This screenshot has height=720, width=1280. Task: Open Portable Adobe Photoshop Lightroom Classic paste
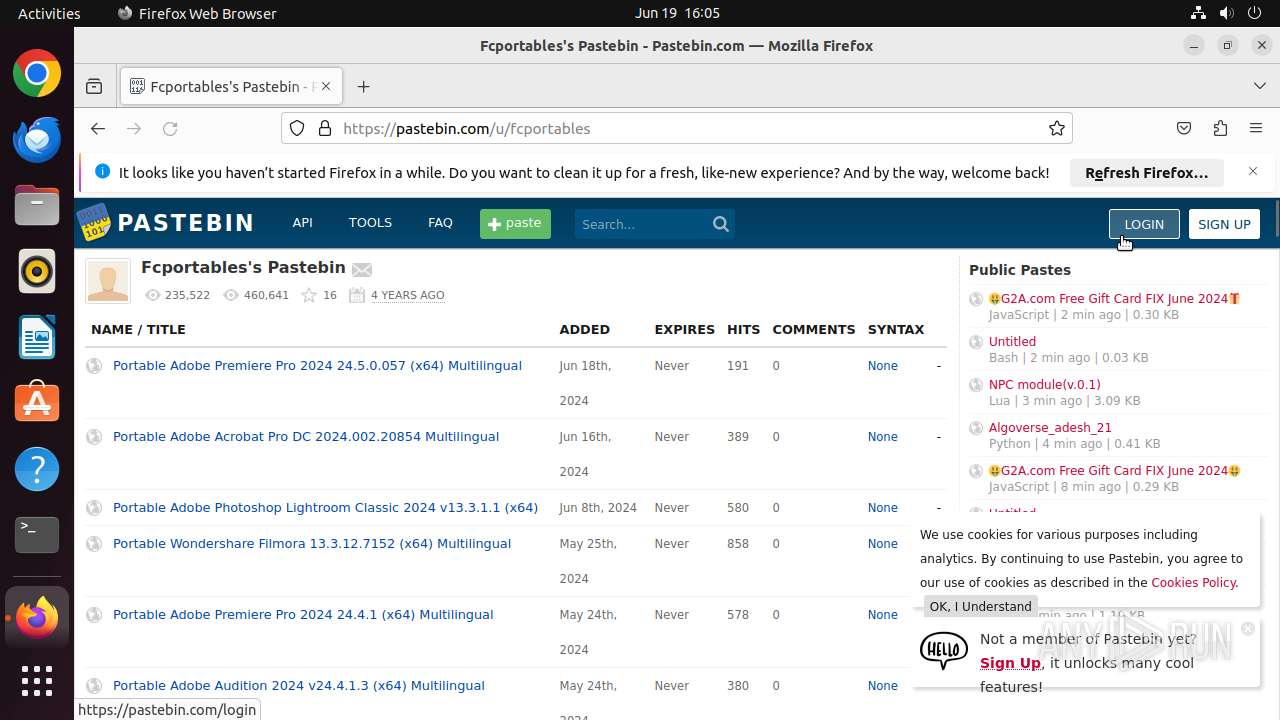(x=325, y=508)
